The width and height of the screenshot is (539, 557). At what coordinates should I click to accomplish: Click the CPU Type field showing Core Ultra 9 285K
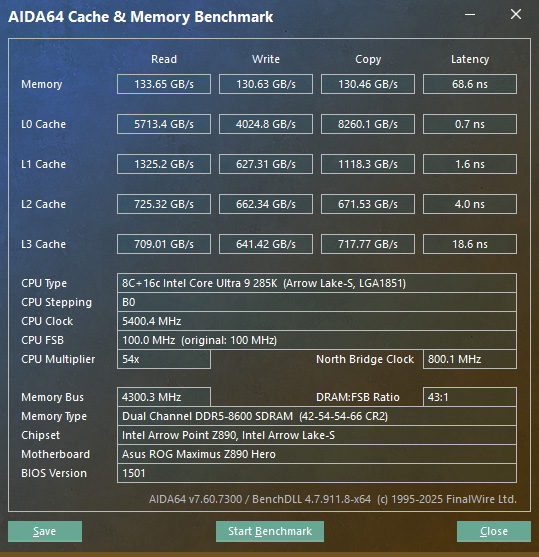[x=317, y=283]
